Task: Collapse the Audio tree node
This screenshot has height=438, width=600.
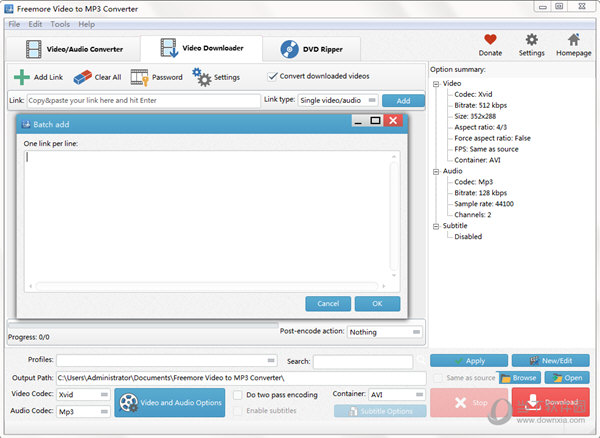Action: tap(436, 172)
